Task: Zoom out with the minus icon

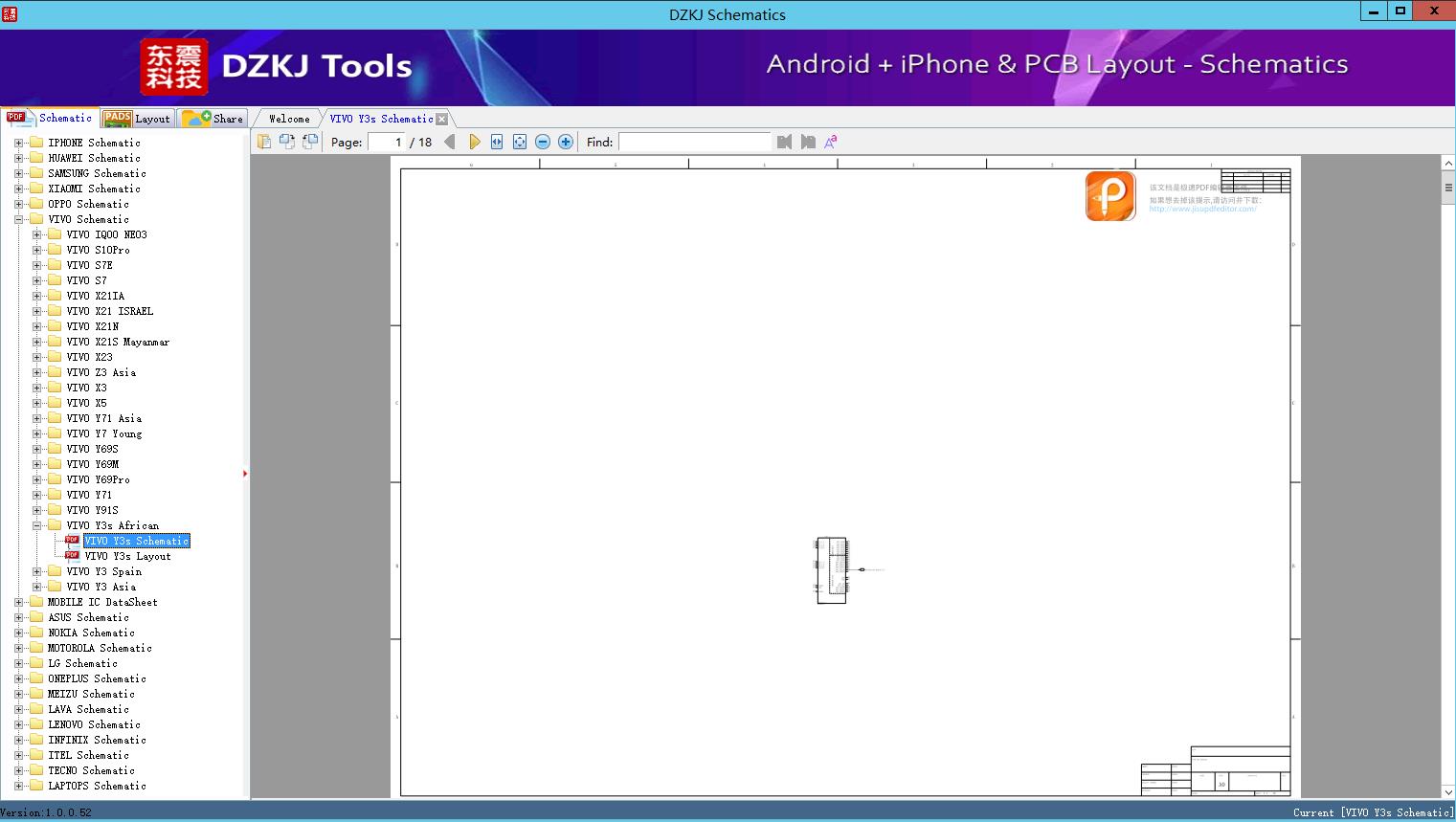Action: pos(543,142)
